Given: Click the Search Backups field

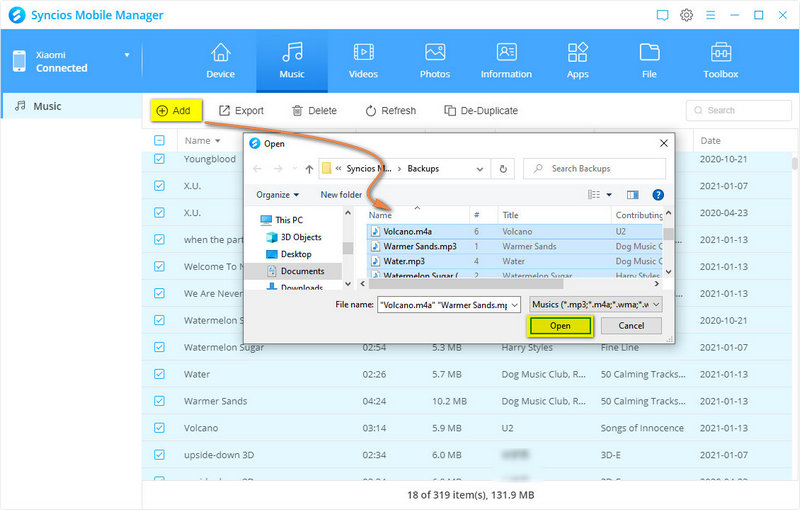Looking at the screenshot, I should click(594, 169).
